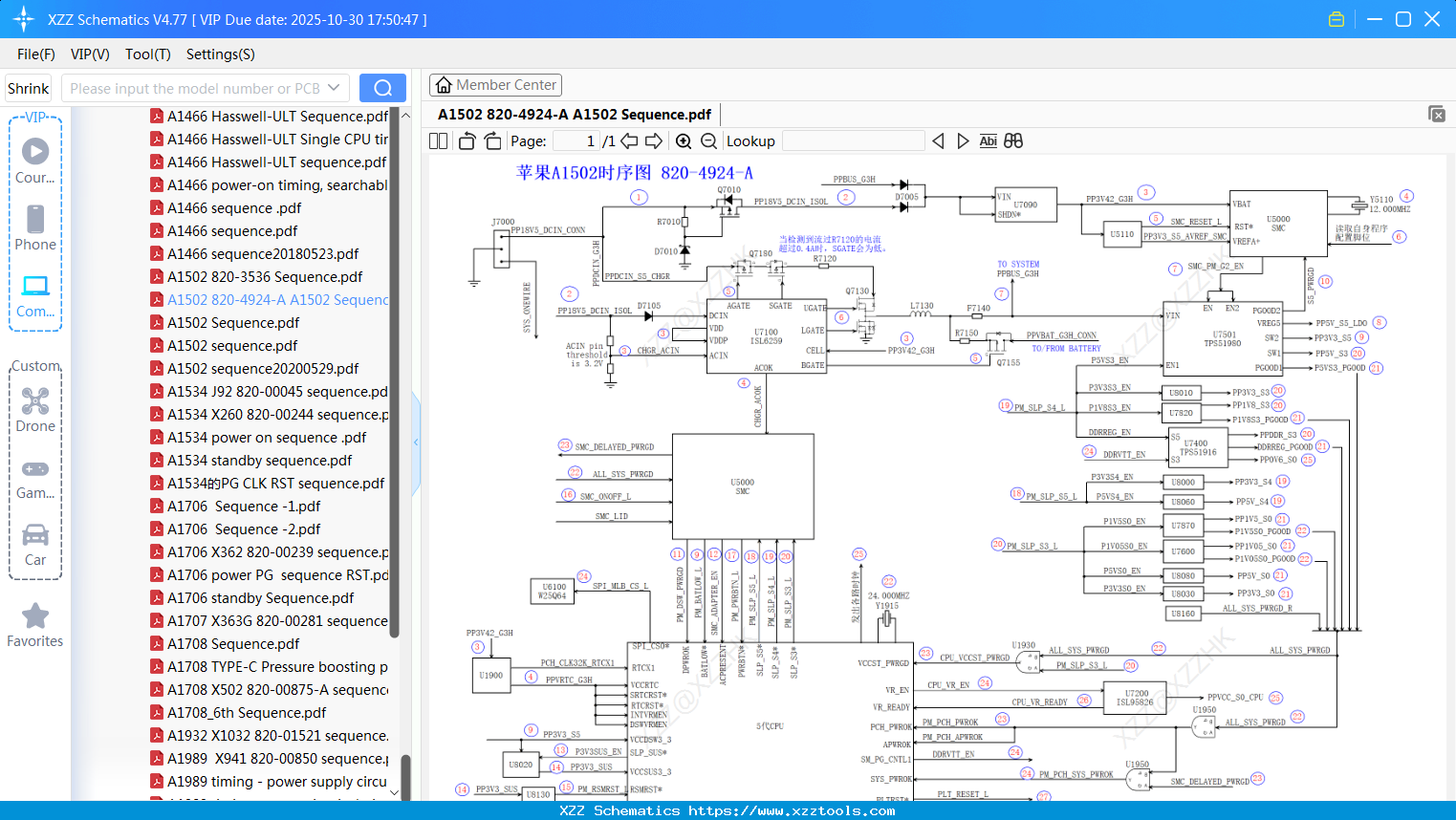Go to next page with right arrow
This screenshot has width=1456, height=820.
coord(654,141)
